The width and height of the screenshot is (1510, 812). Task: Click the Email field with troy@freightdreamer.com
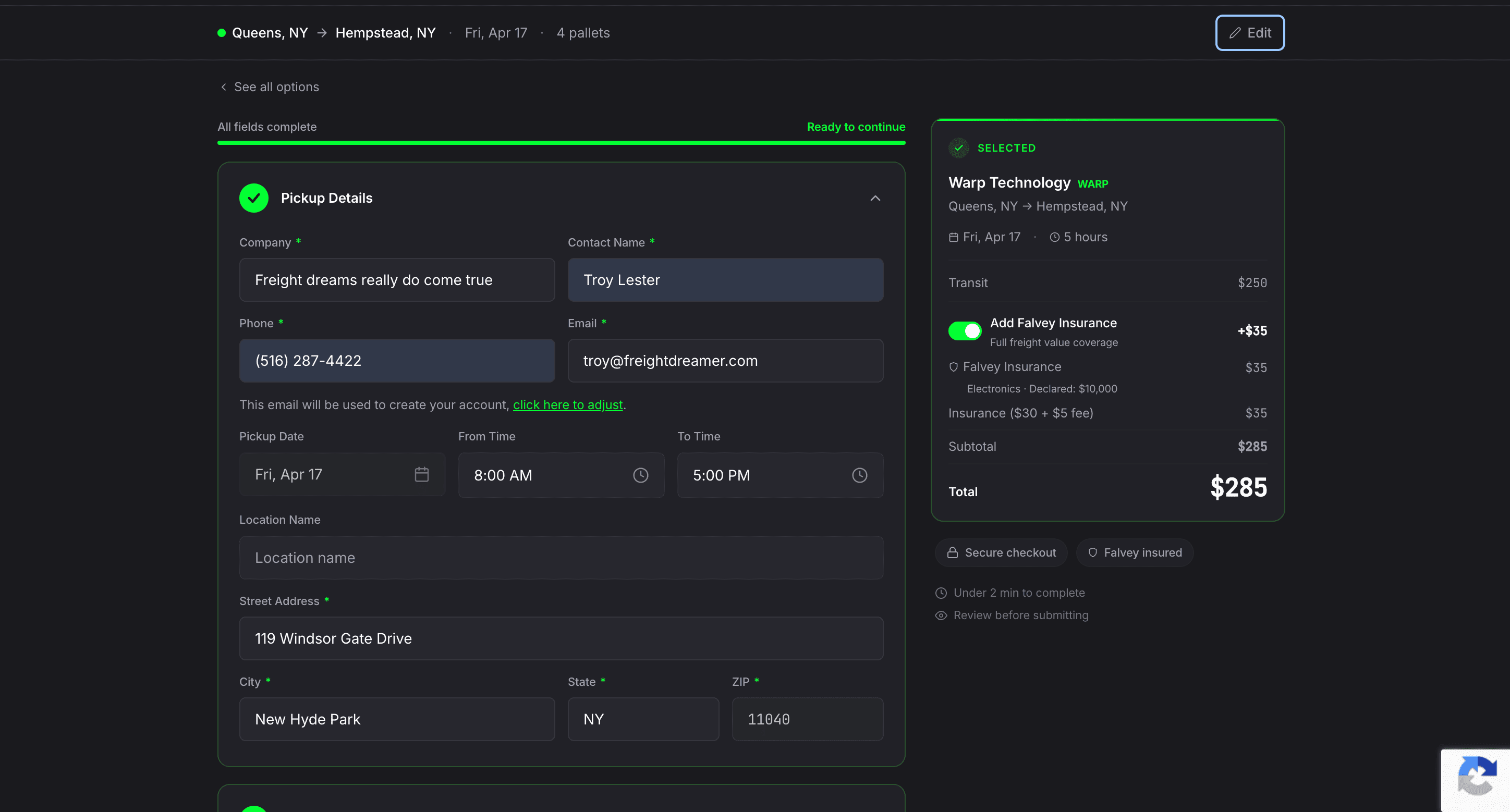coord(725,361)
